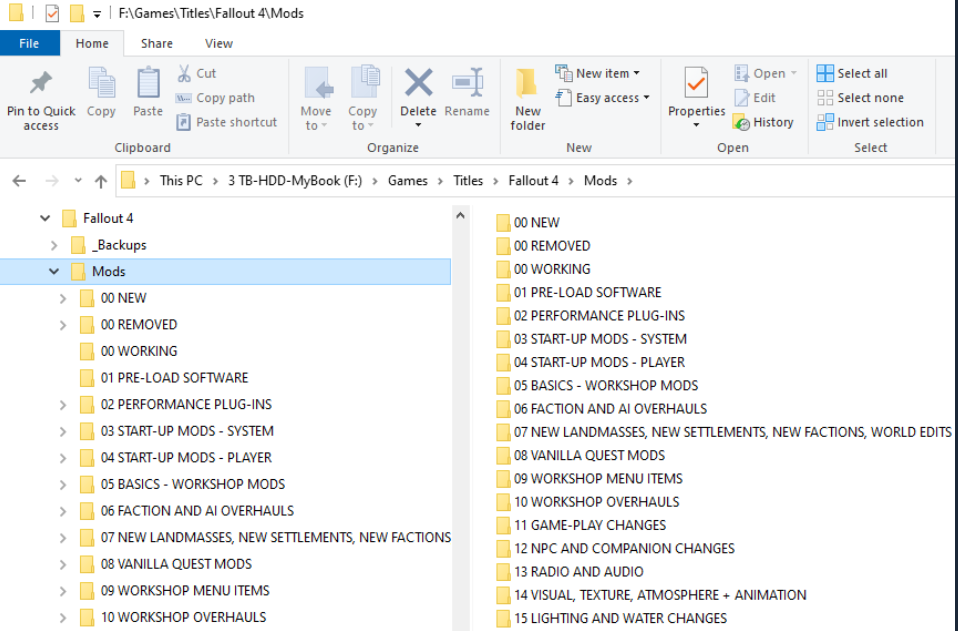The height and width of the screenshot is (631, 958).
Task: Switch to the View ribbon tab
Action: coord(219,43)
